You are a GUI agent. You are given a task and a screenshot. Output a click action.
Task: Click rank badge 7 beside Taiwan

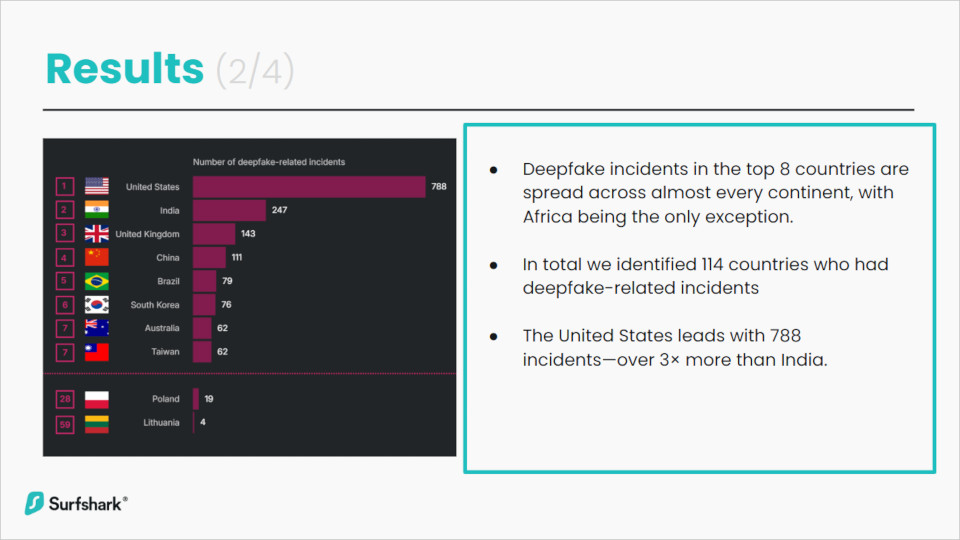point(65,352)
